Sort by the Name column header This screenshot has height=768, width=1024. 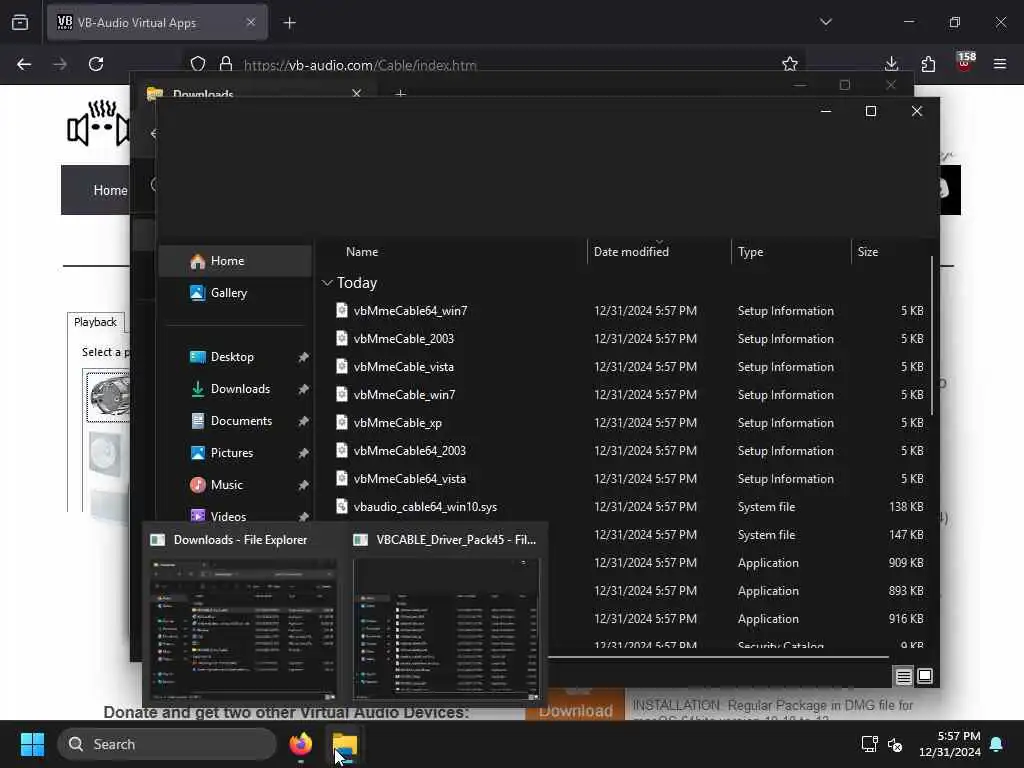[362, 252]
